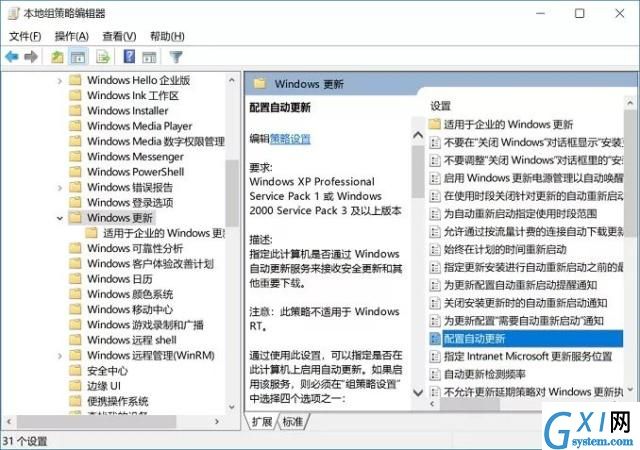Click the Forward arrow toolbar icon
This screenshot has height=450, width=640.
pyautogui.click(x=31, y=57)
